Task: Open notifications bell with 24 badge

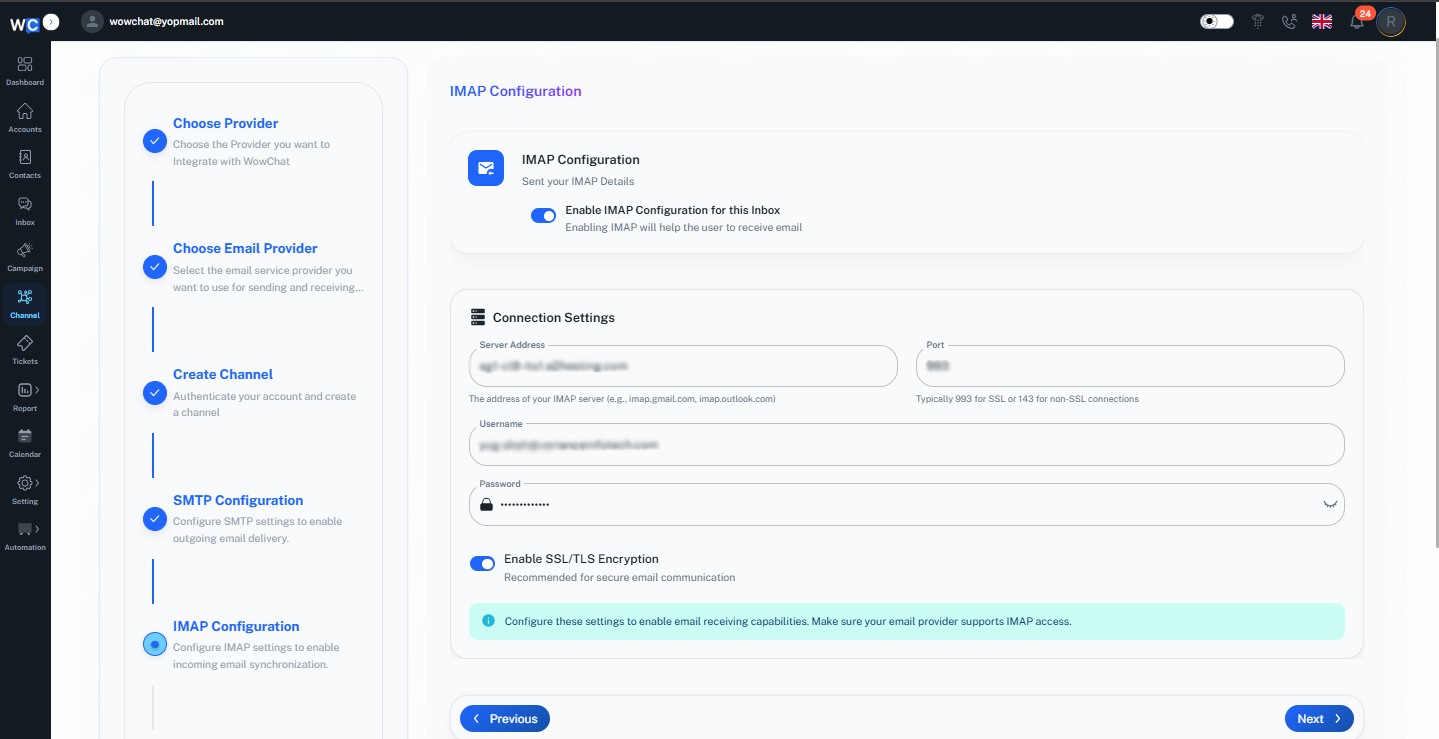Action: point(1357,21)
